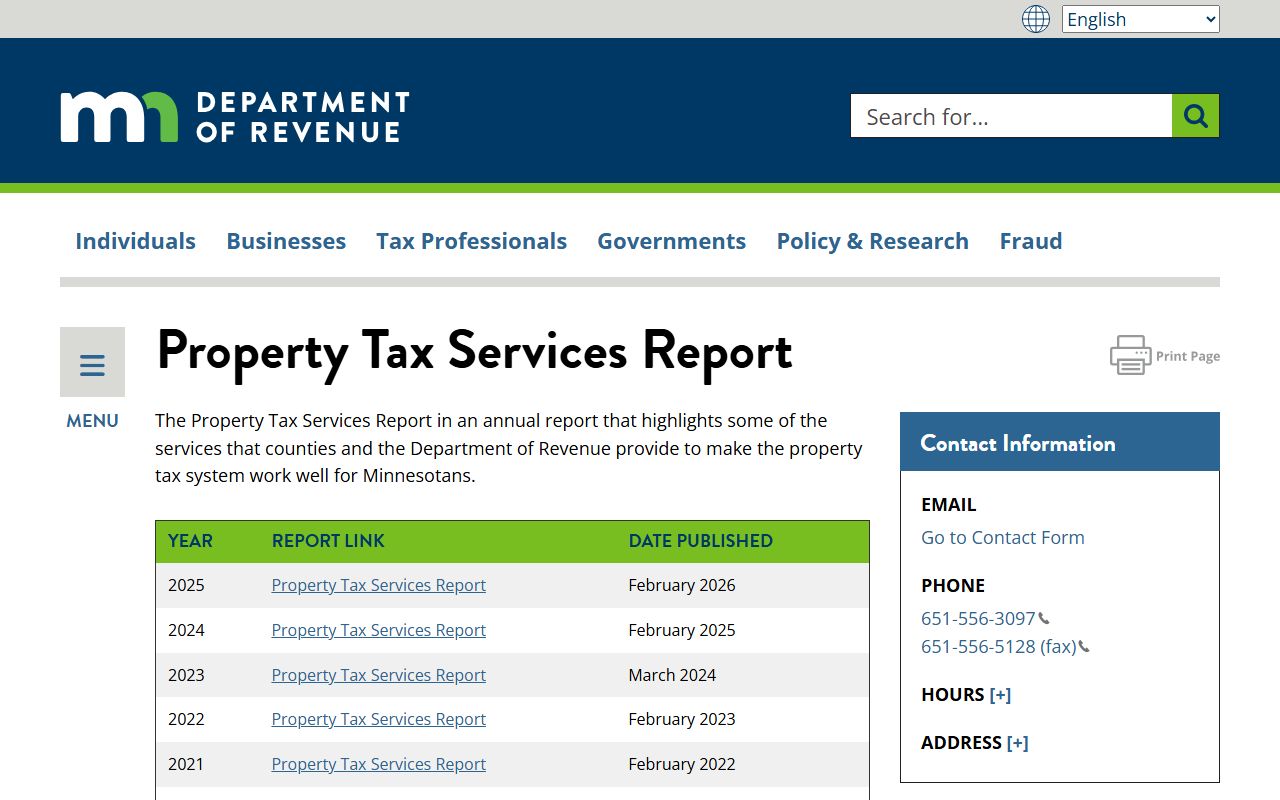This screenshot has width=1280, height=800.
Task: Open the hamburger side menu
Action: 92,362
